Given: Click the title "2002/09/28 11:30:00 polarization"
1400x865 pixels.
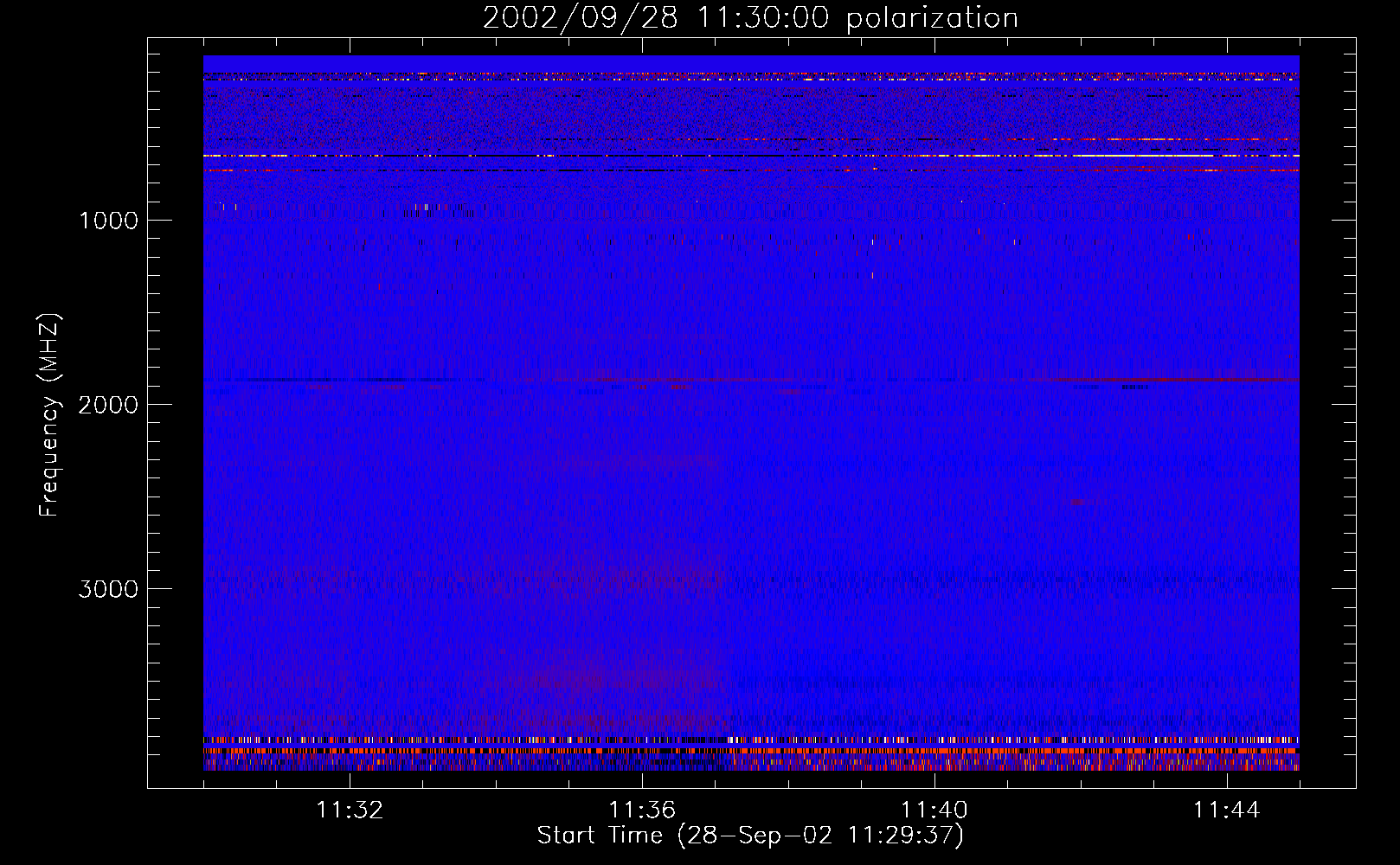Looking at the screenshot, I should [x=750, y=18].
